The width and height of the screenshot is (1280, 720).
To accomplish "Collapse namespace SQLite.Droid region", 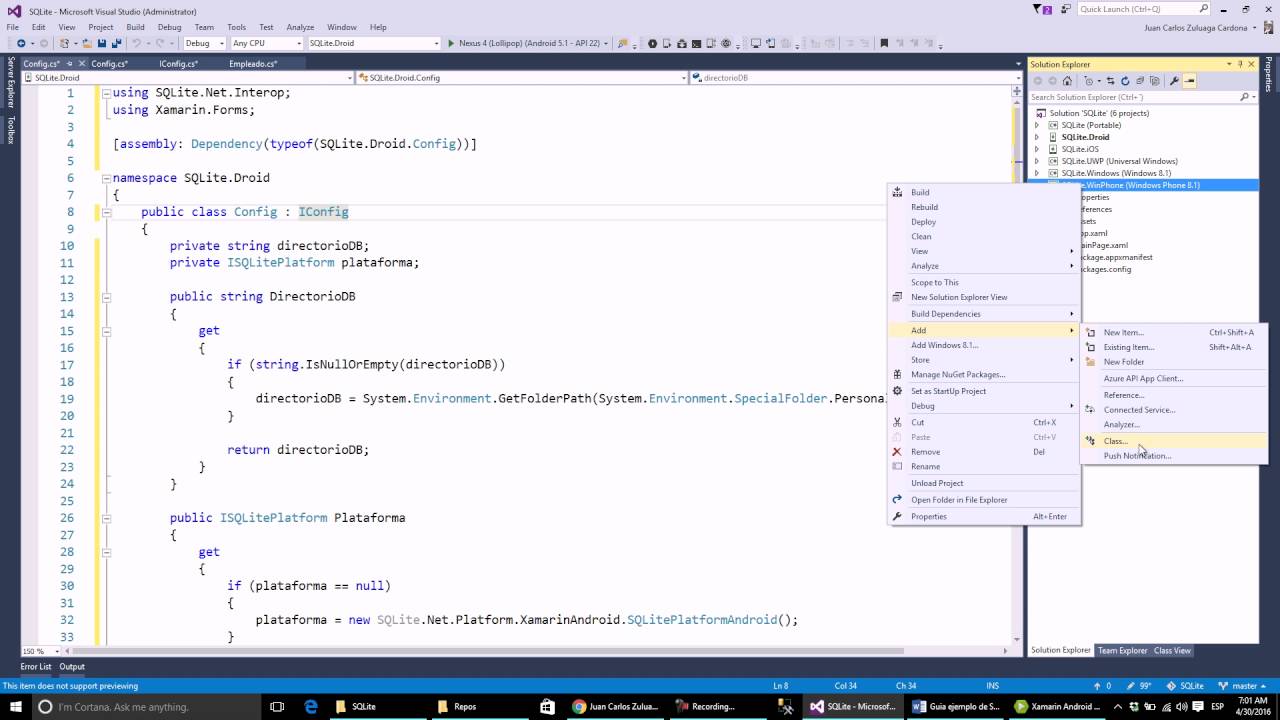I will click(x=106, y=178).
